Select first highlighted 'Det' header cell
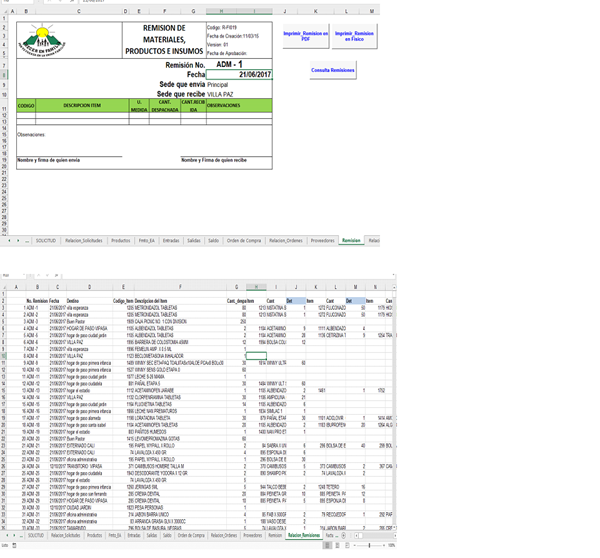This screenshot has height=558, width=600. tap(296, 301)
